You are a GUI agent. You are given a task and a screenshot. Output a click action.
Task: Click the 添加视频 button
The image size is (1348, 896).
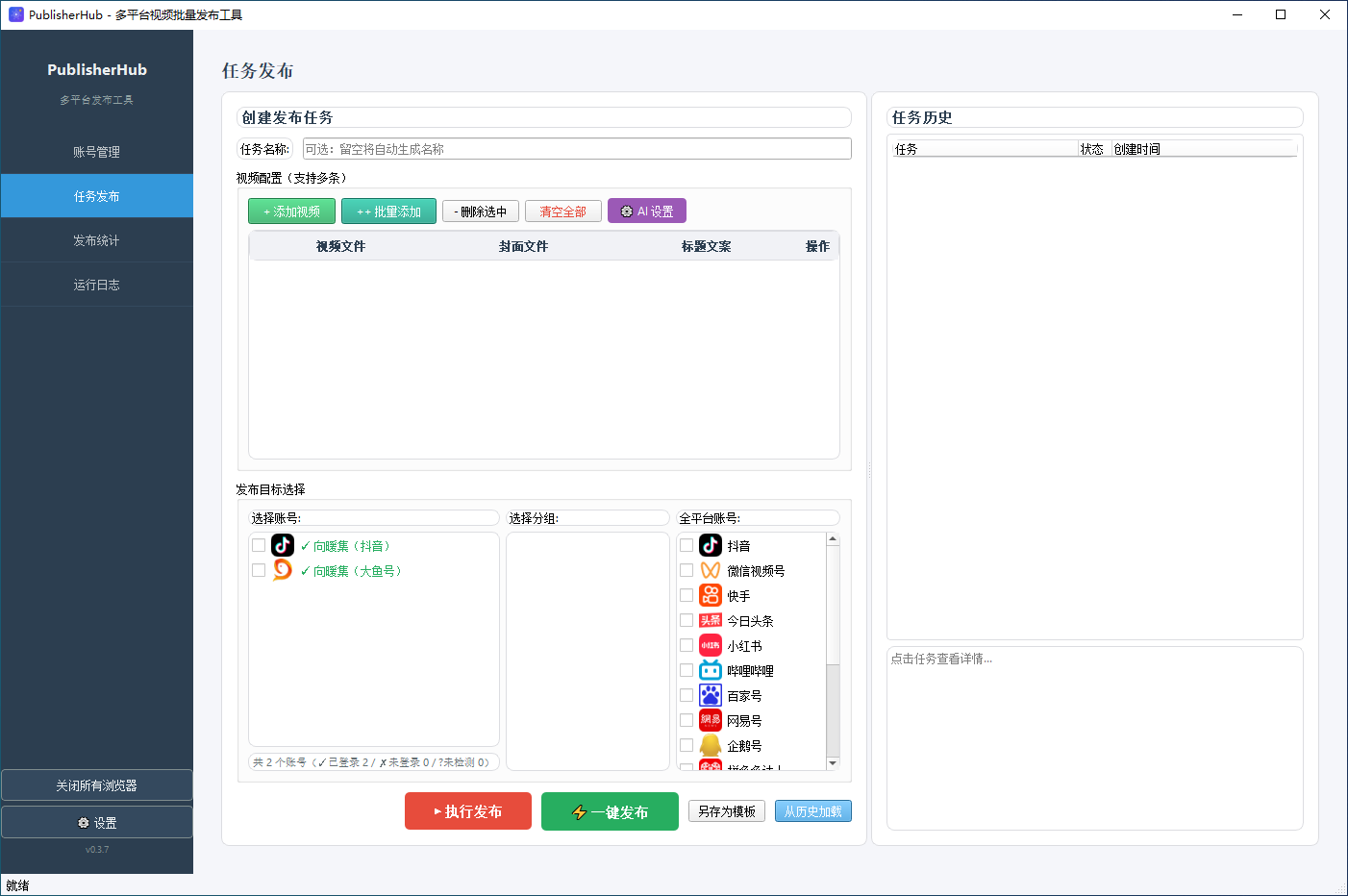coord(291,212)
